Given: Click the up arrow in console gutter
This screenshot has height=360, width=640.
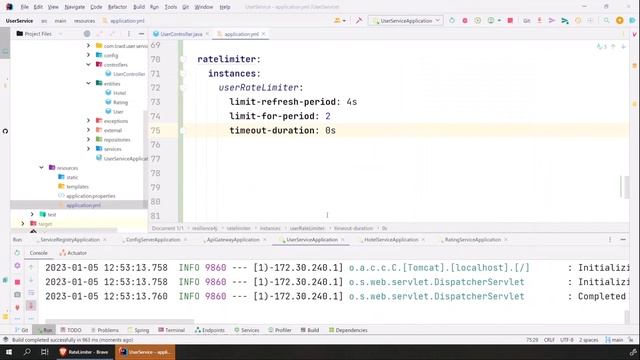Looking at the screenshot, I should coord(31,267).
